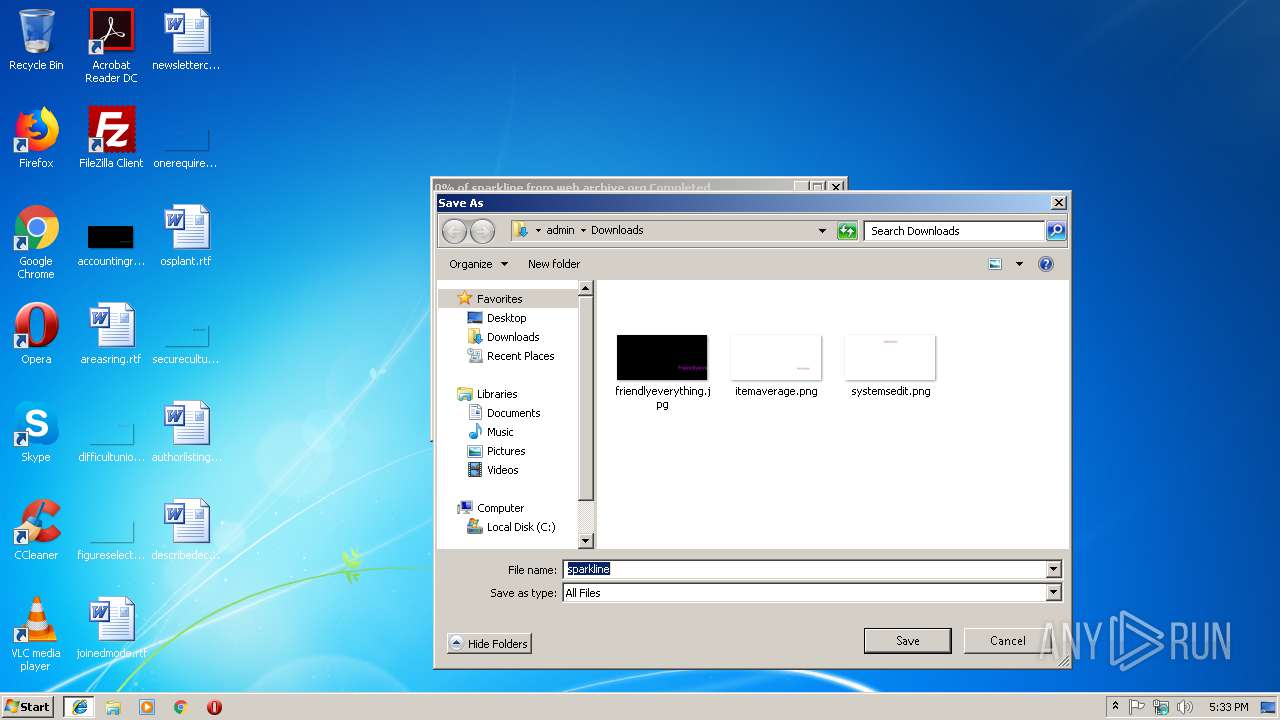The height and width of the screenshot is (720, 1280).
Task: Open VLC media player desktop shortcut
Action: [x=36, y=634]
